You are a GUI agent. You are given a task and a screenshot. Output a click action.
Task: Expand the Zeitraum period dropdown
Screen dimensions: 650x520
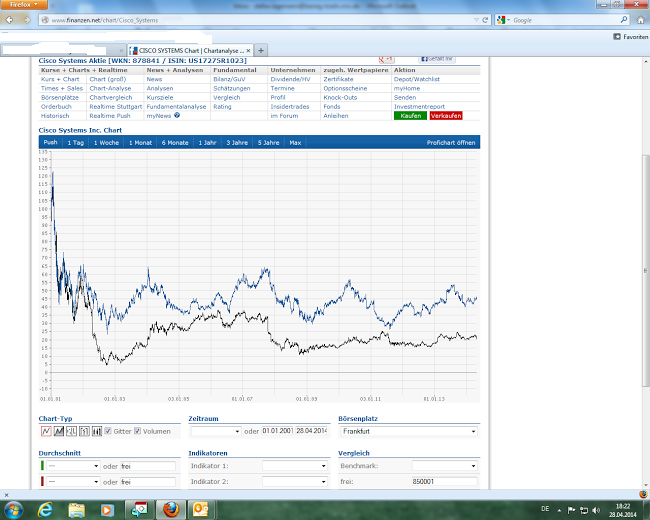pos(215,431)
